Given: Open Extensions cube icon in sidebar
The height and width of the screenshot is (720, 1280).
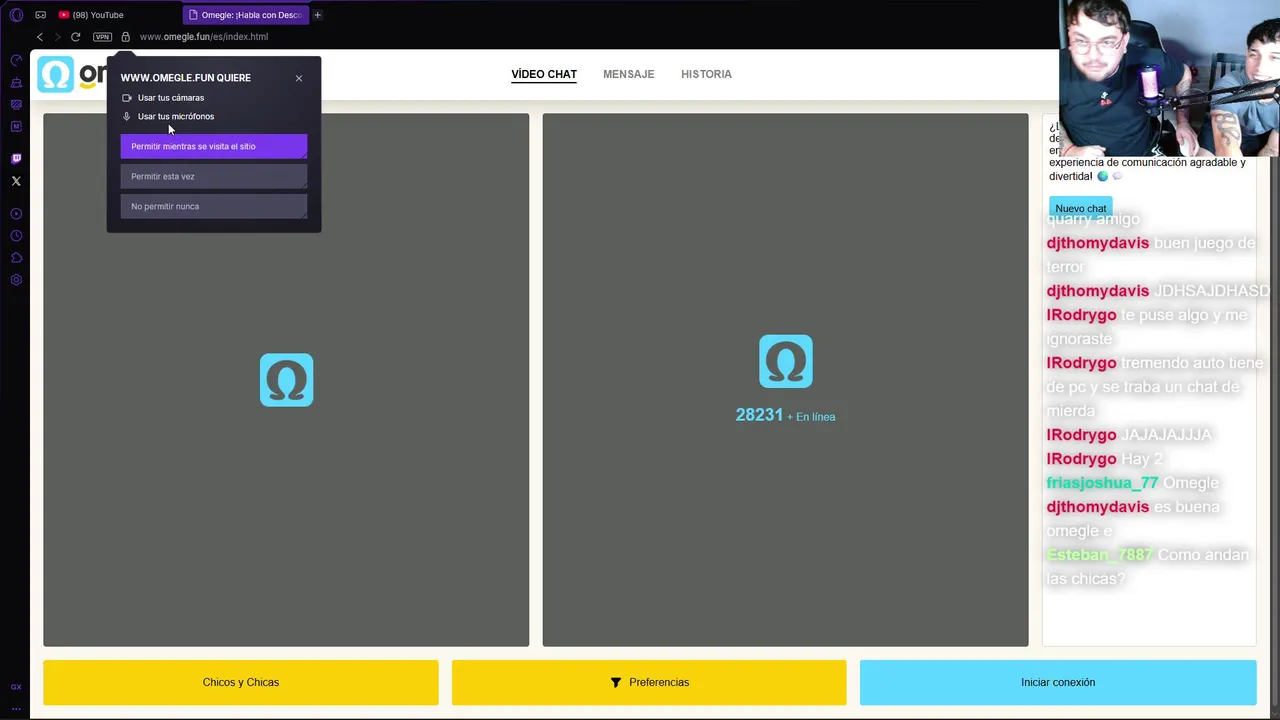Looking at the screenshot, I should pyautogui.click(x=16, y=258).
